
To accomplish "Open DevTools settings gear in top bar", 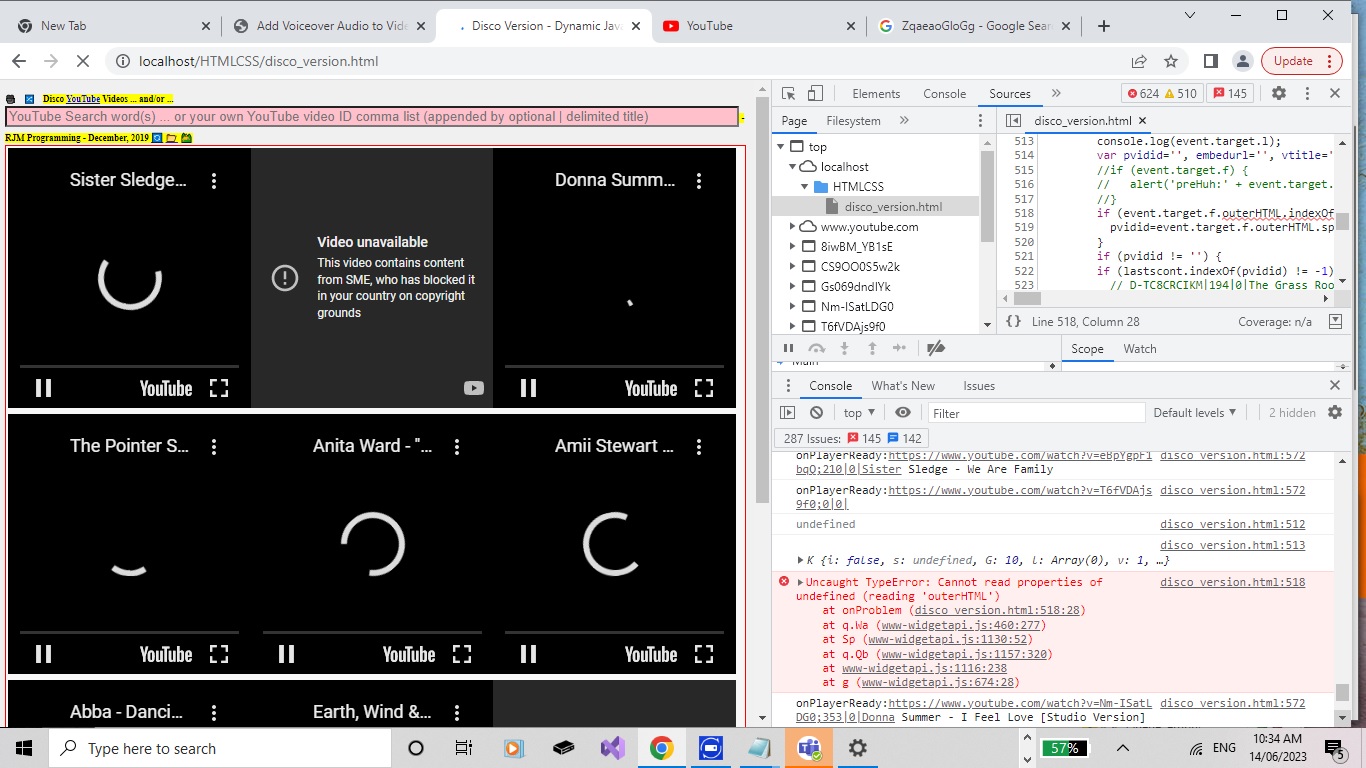I will (1278, 93).
